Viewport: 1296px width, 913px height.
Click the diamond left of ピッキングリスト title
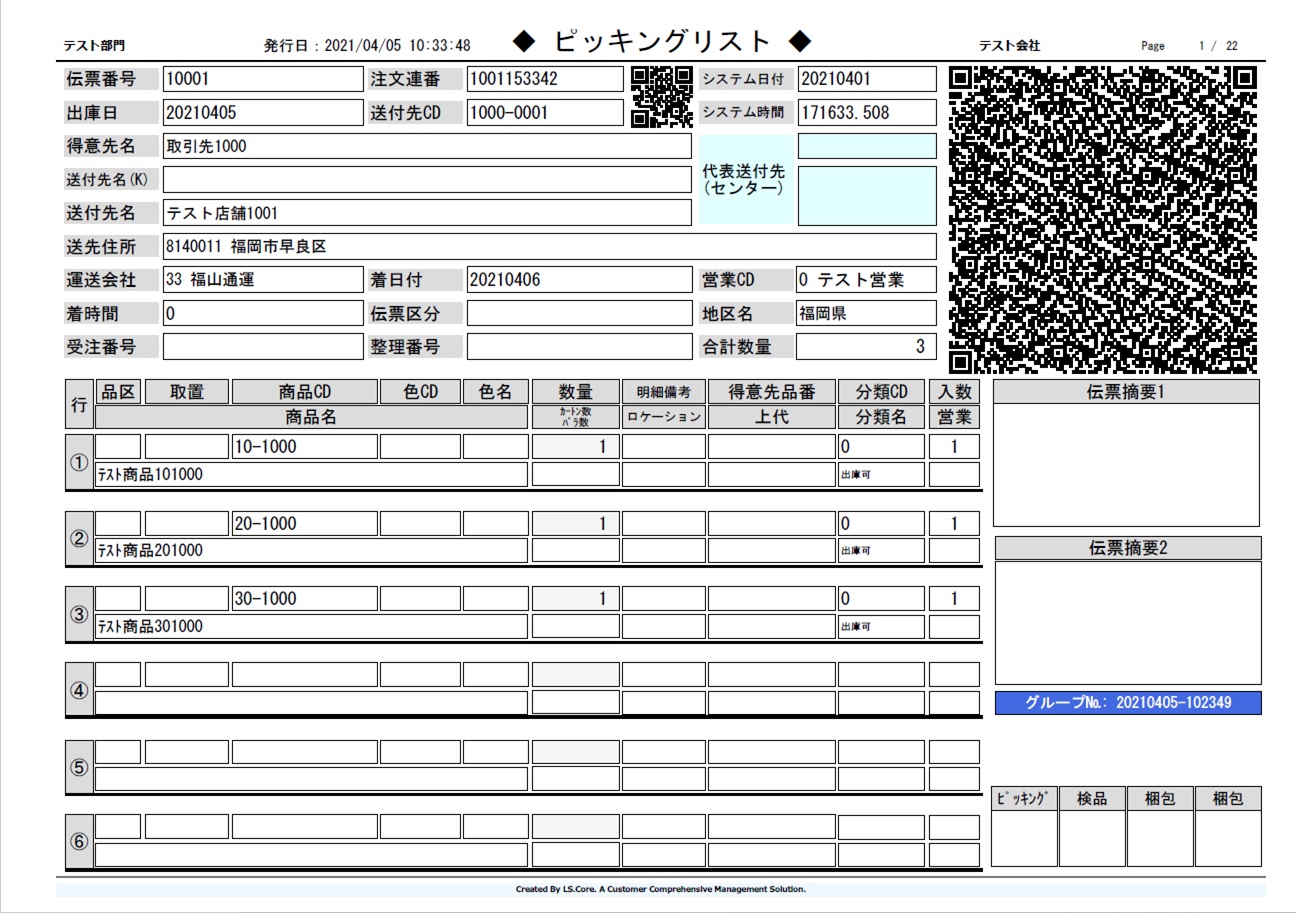[525, 41]
